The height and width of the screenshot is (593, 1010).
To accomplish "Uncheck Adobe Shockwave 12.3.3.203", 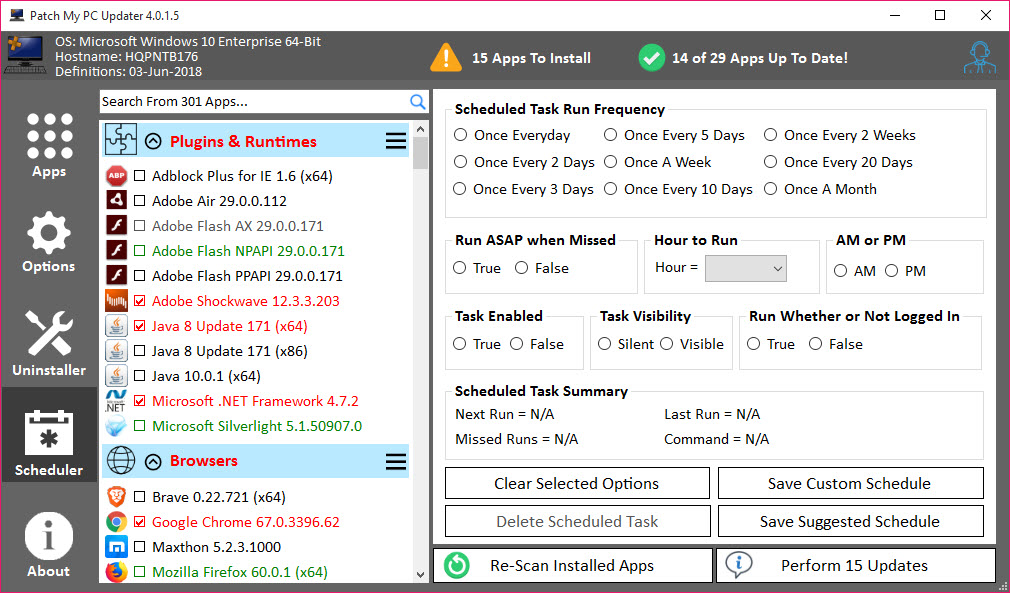I will click(x=139, y=301).
